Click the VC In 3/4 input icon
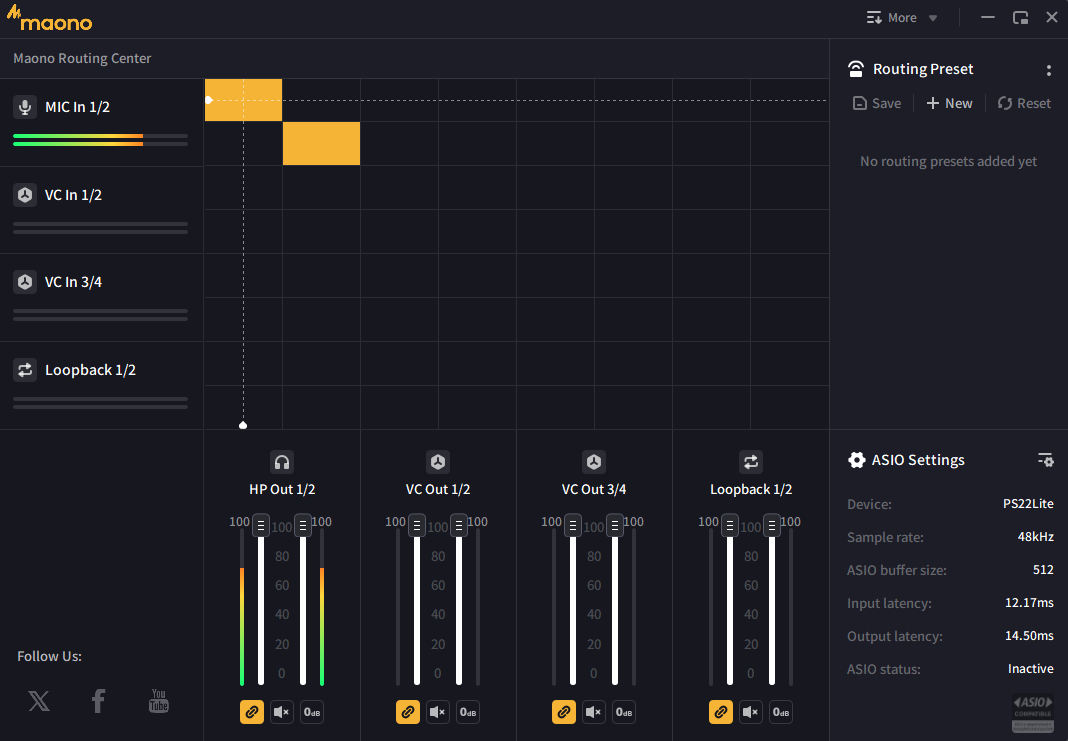The width and height of the screenshot is (1068, 741). click(25, 282)
